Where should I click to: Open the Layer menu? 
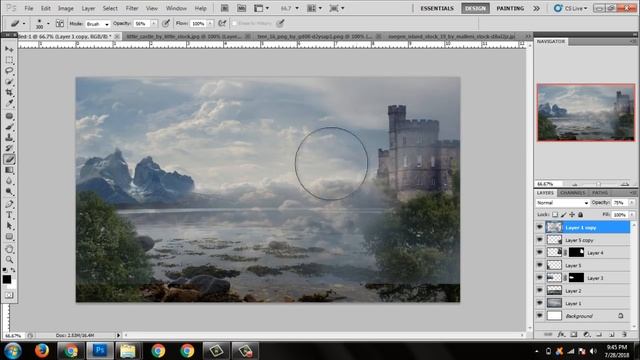point(88,8)
